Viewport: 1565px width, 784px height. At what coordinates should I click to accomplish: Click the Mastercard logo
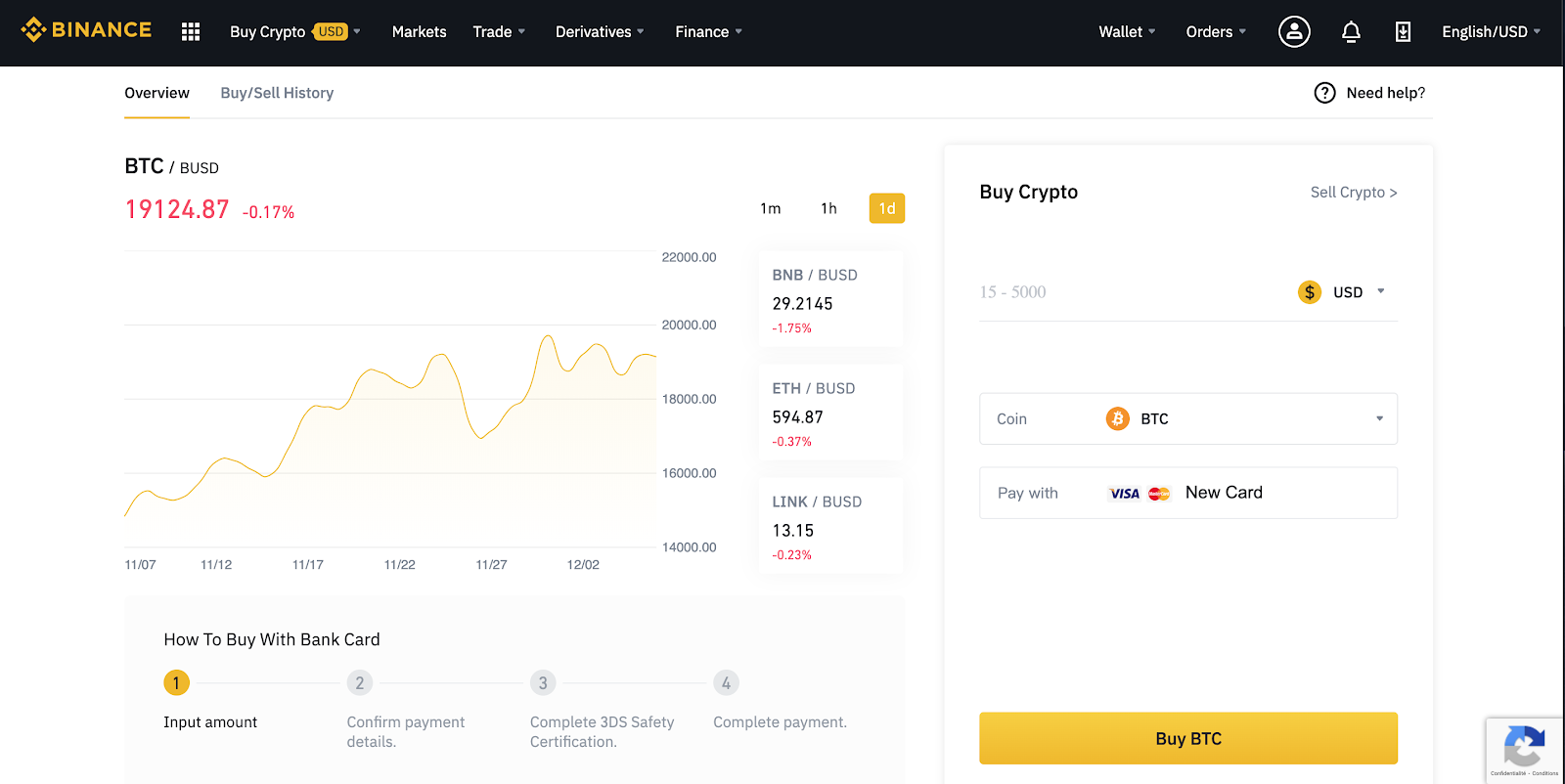tap(1159, 494)
